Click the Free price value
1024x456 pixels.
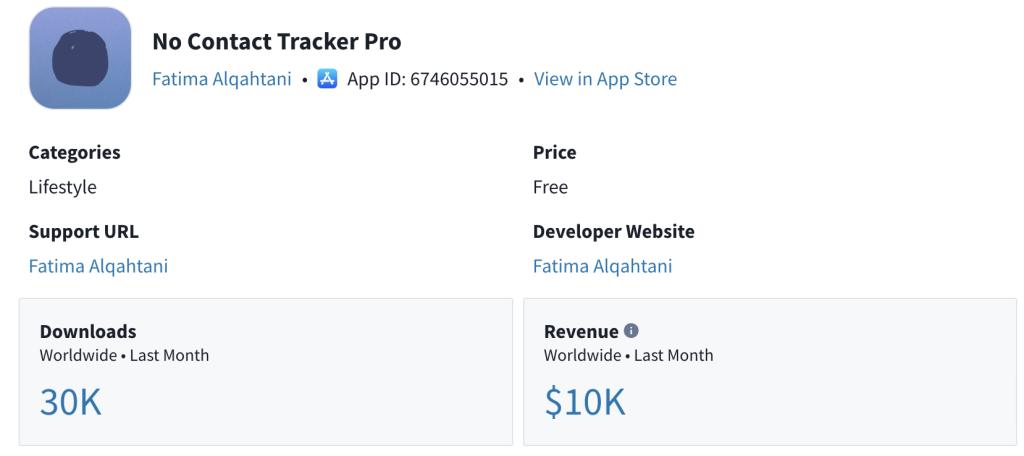(x=550, y=187)
